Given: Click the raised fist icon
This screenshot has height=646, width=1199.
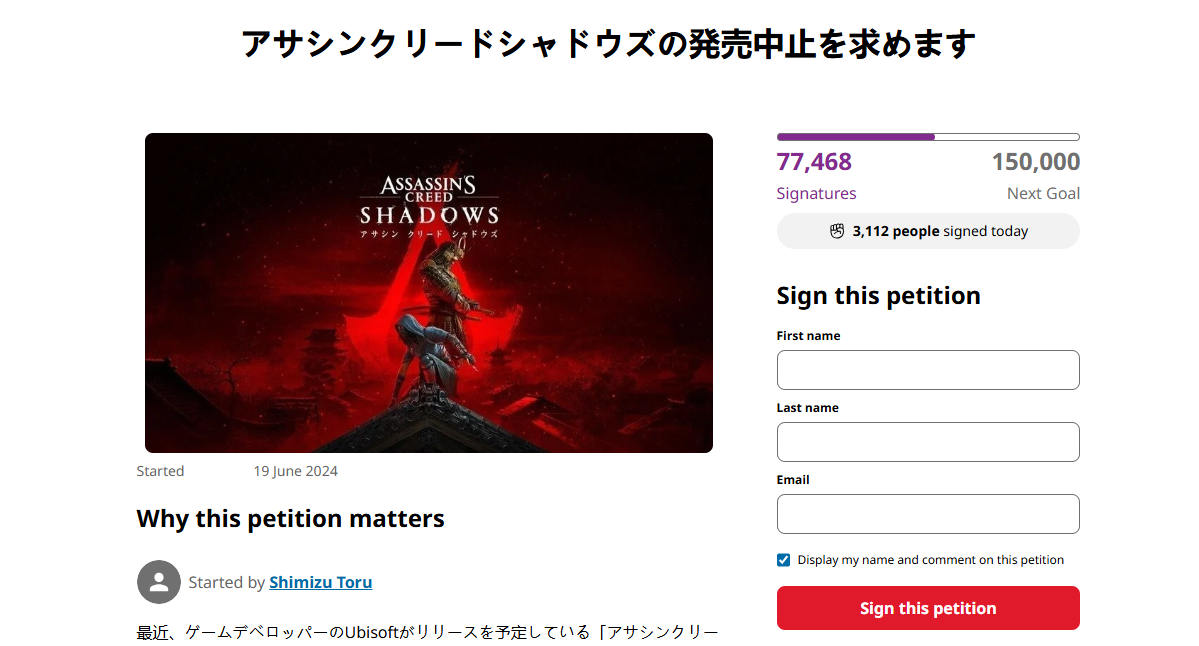Looking at the screenshot, I should tap(838, 231).
